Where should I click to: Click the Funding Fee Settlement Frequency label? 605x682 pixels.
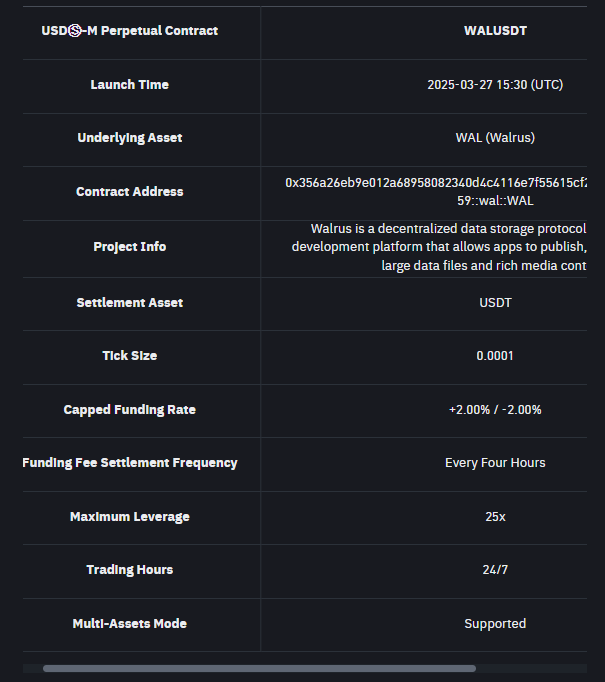click(130, 463)
